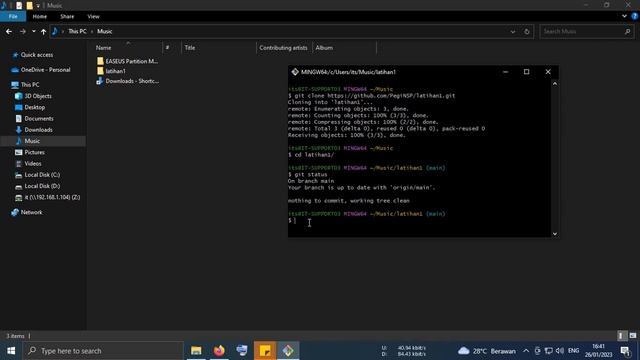Go back with the Back arrow
The width and height of the screenshot is (640, 360).
coord(9,31)
